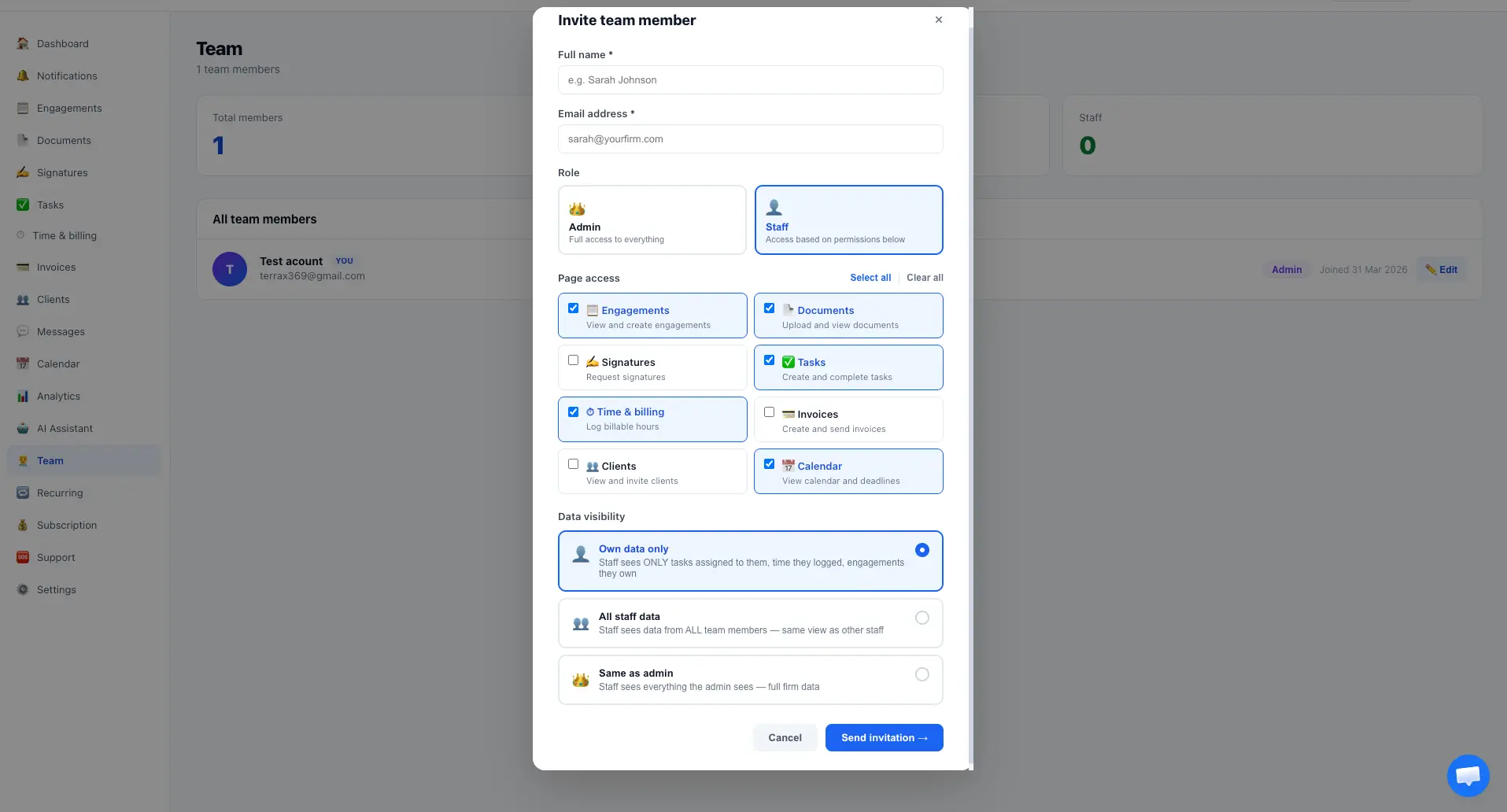Open the Analytics chart icon

(22, 396)
